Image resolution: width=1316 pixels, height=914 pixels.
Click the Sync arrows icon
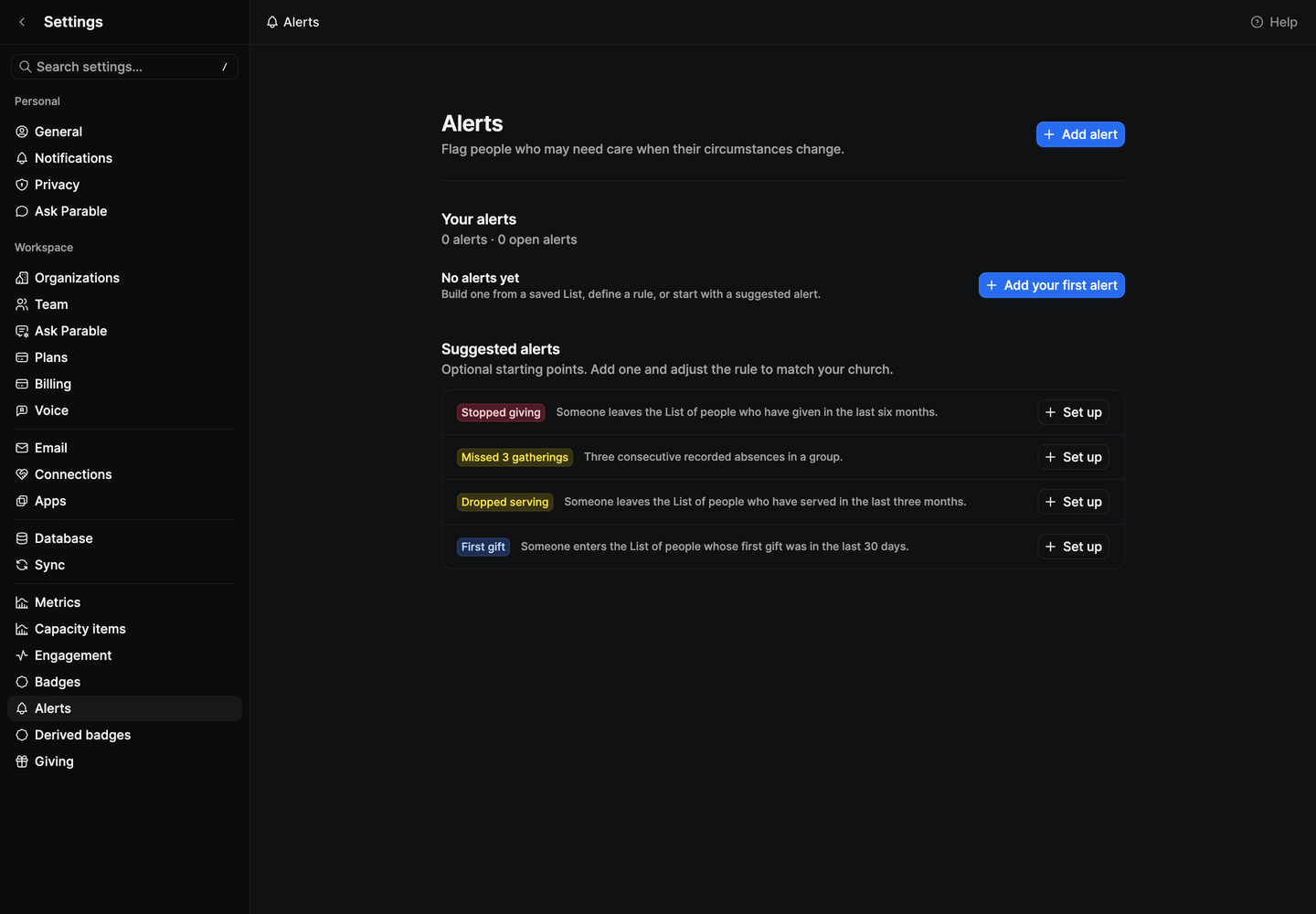22,565
